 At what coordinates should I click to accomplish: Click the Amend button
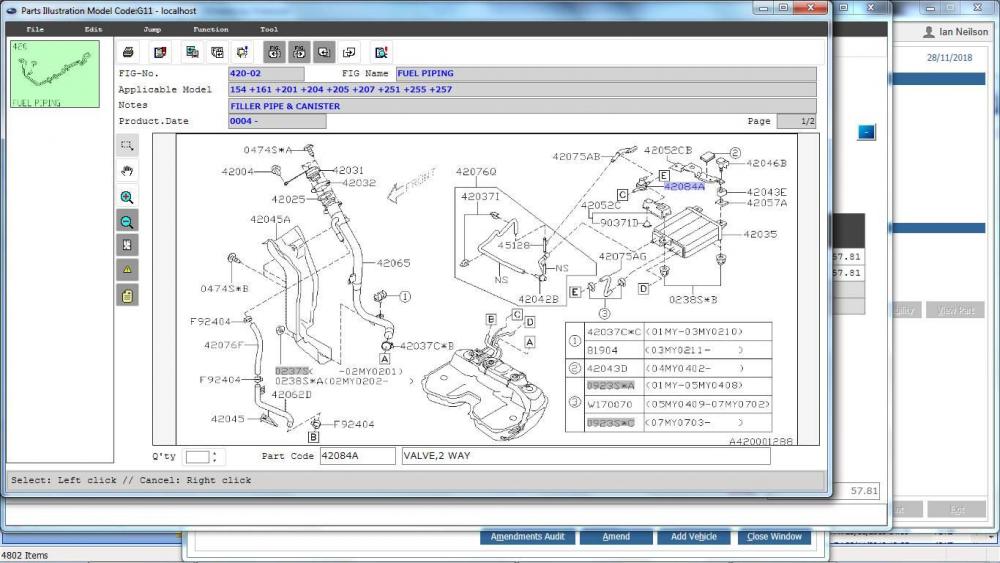click(x=616, y=537)
